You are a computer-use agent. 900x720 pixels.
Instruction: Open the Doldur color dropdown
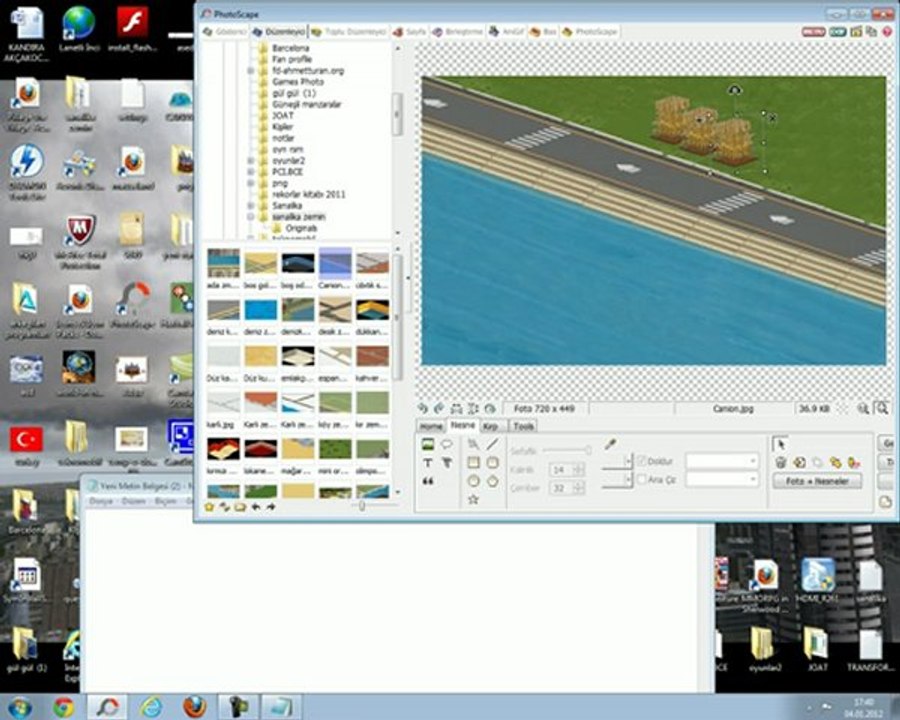[x=752, y=461]
